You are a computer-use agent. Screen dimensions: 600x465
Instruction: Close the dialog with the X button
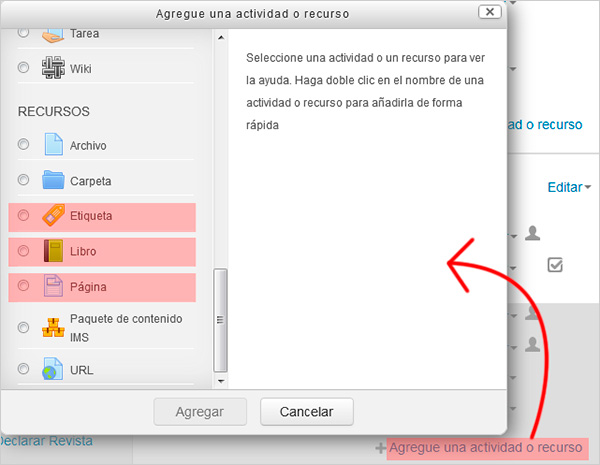pyautogui.click(x=489, y=13)
